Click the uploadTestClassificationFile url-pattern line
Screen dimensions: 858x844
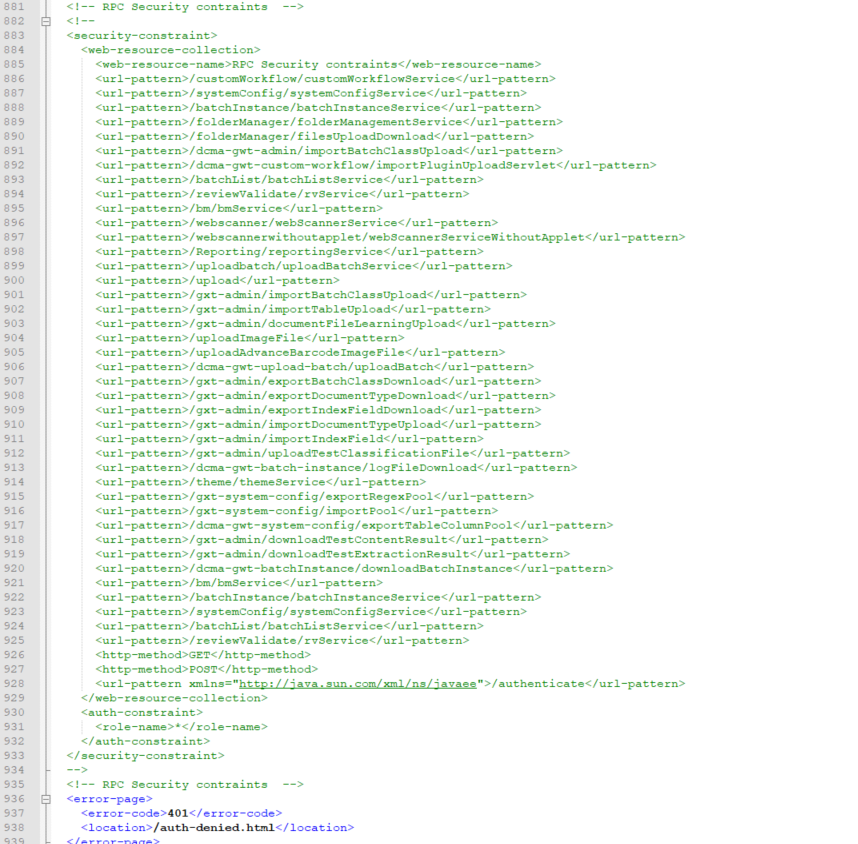(333, 453)
